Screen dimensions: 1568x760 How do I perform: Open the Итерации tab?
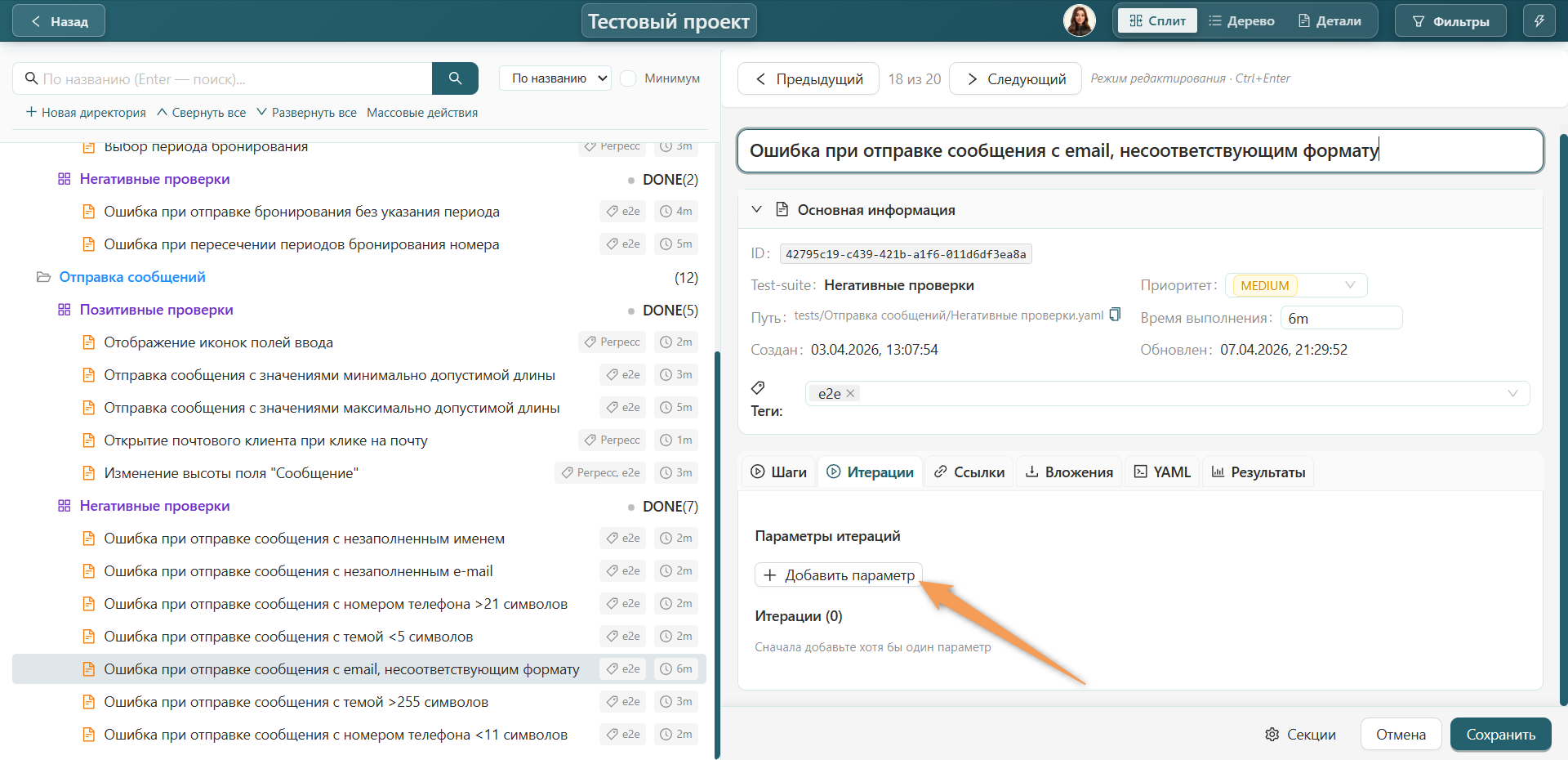870,472
